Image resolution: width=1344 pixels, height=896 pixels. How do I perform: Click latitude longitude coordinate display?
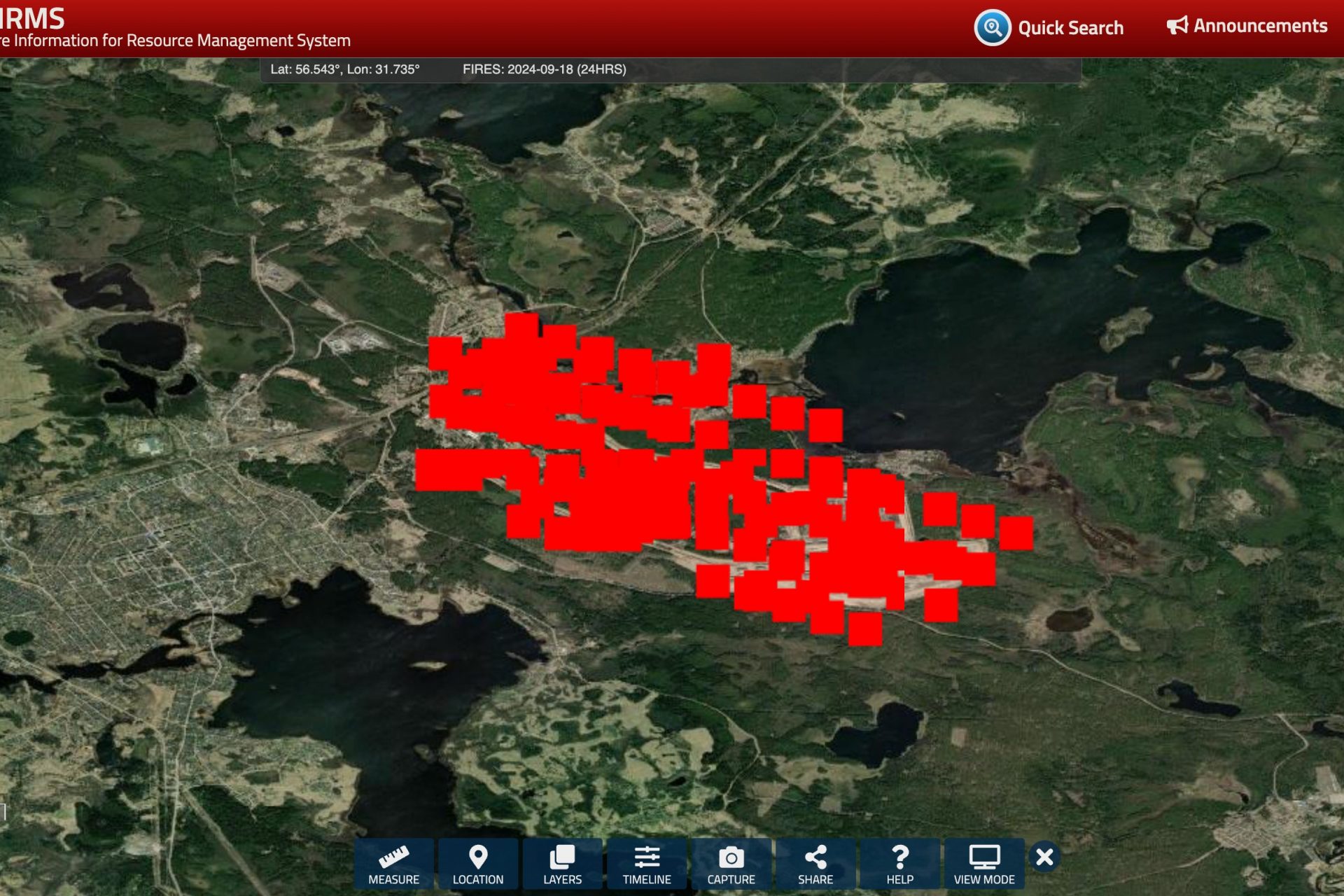tap(342, 69)
